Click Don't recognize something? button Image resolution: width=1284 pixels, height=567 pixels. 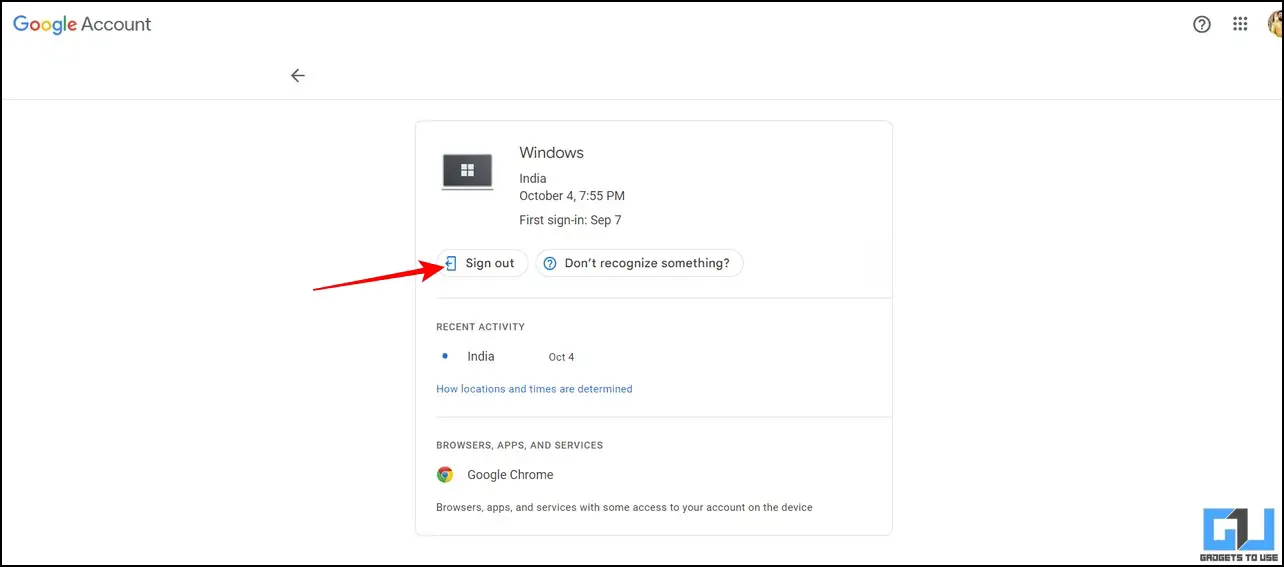point(639,263)
